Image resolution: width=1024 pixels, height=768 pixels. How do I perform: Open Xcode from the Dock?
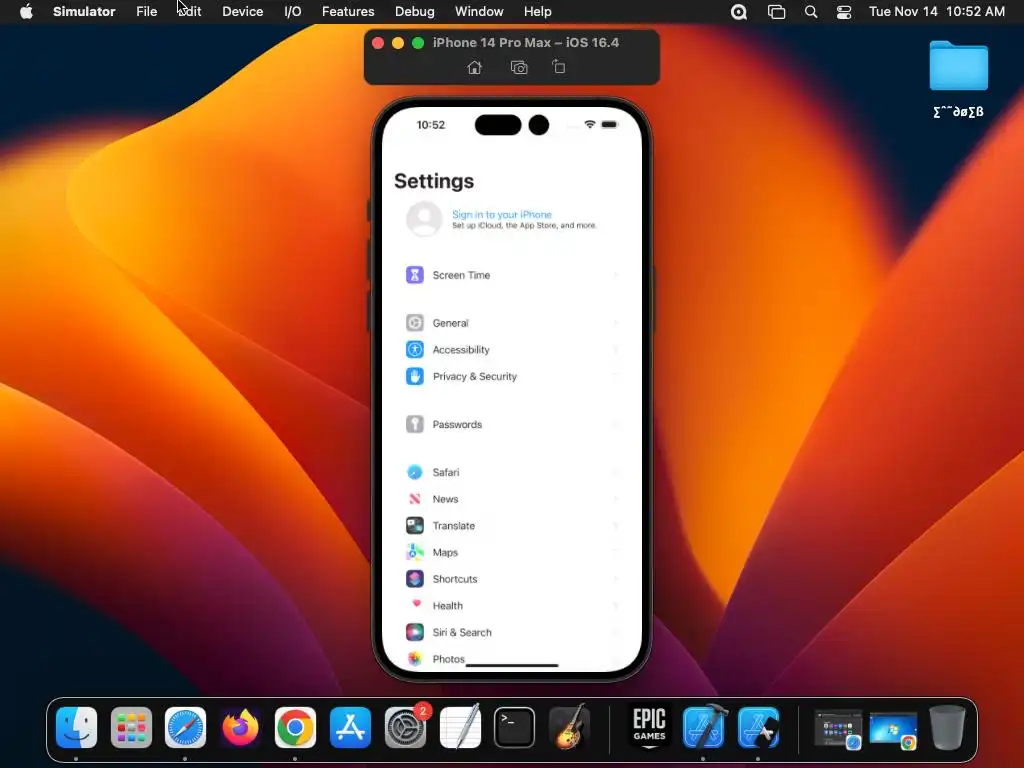[x=704, y=727]
